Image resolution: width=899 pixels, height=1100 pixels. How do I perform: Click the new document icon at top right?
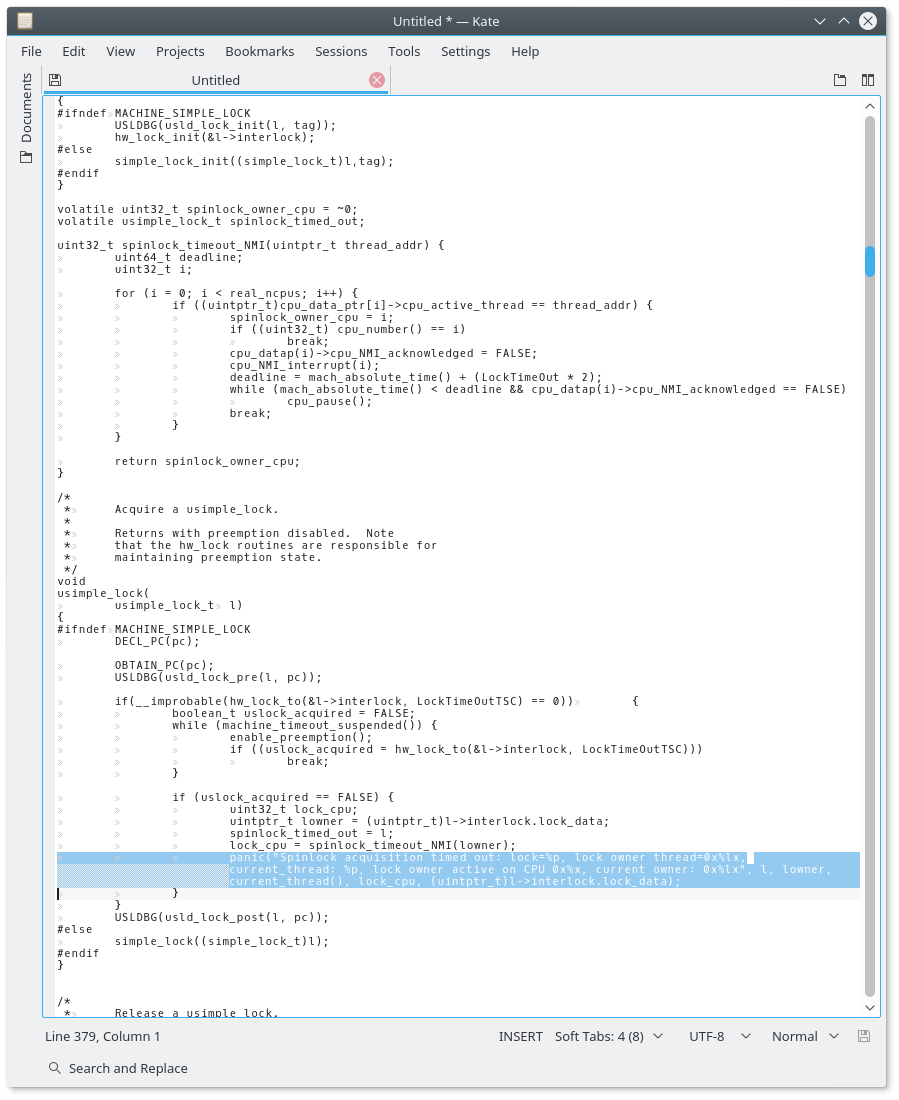(839, 80)
